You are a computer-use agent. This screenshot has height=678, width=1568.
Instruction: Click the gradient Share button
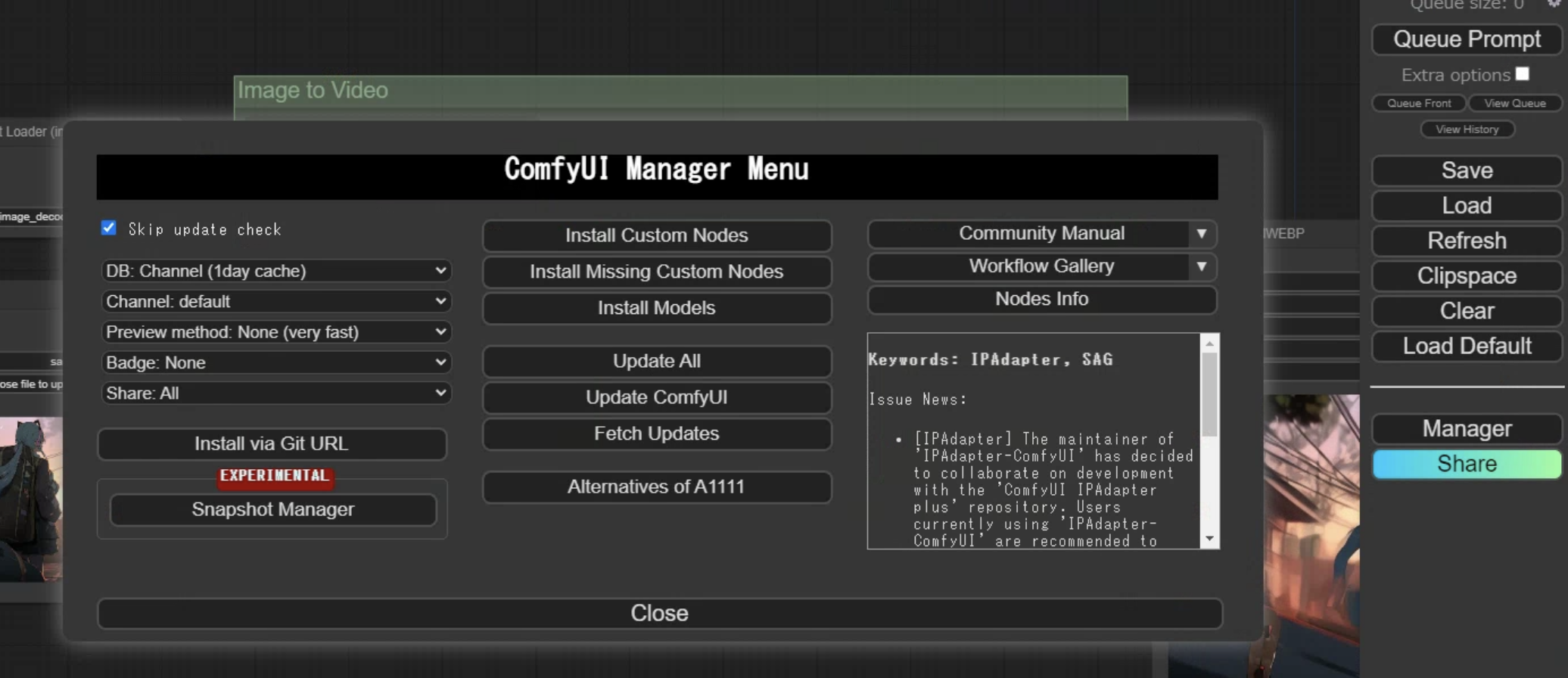1467,464
